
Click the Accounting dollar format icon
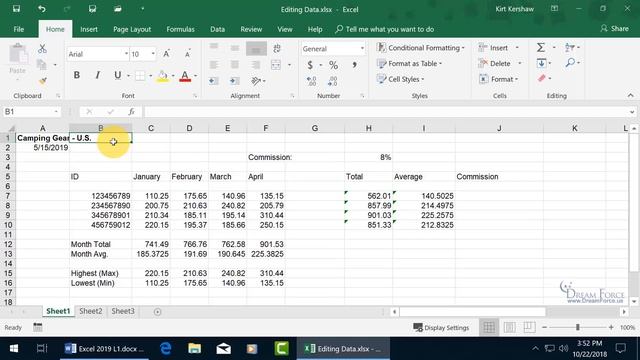(x=310, y=65)
